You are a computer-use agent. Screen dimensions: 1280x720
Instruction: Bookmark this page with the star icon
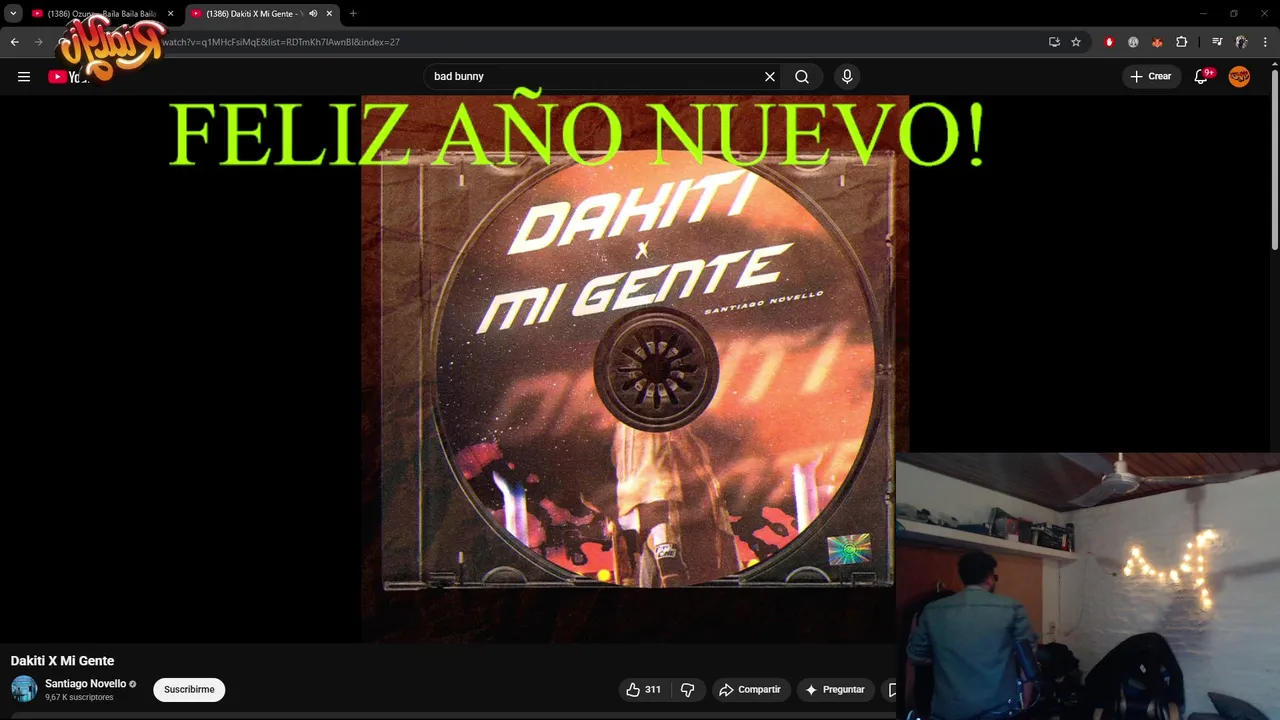(x=1076, y=42)
